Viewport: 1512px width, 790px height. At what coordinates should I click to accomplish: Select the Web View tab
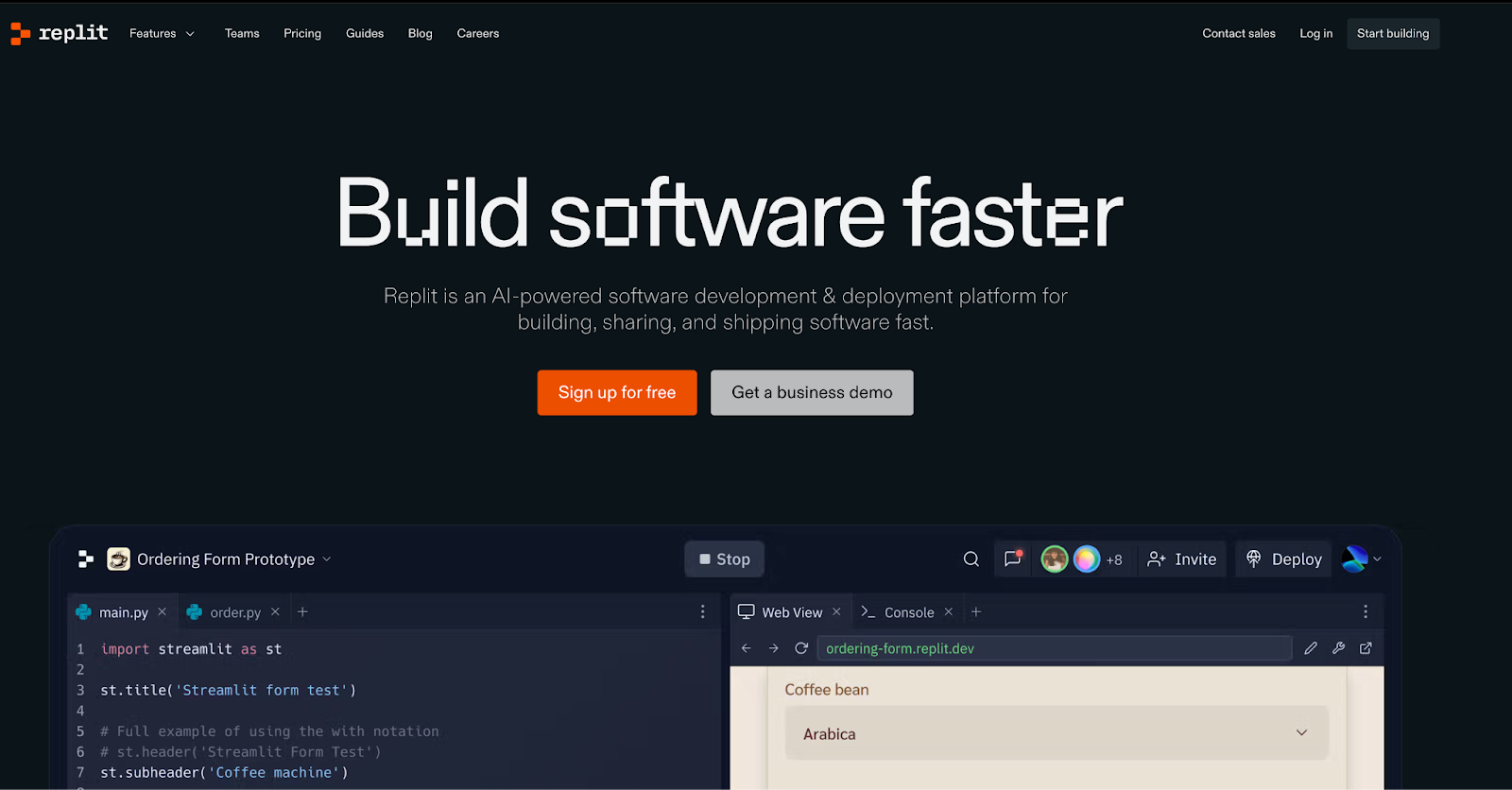pyautogui.click(x=792, y=612)
